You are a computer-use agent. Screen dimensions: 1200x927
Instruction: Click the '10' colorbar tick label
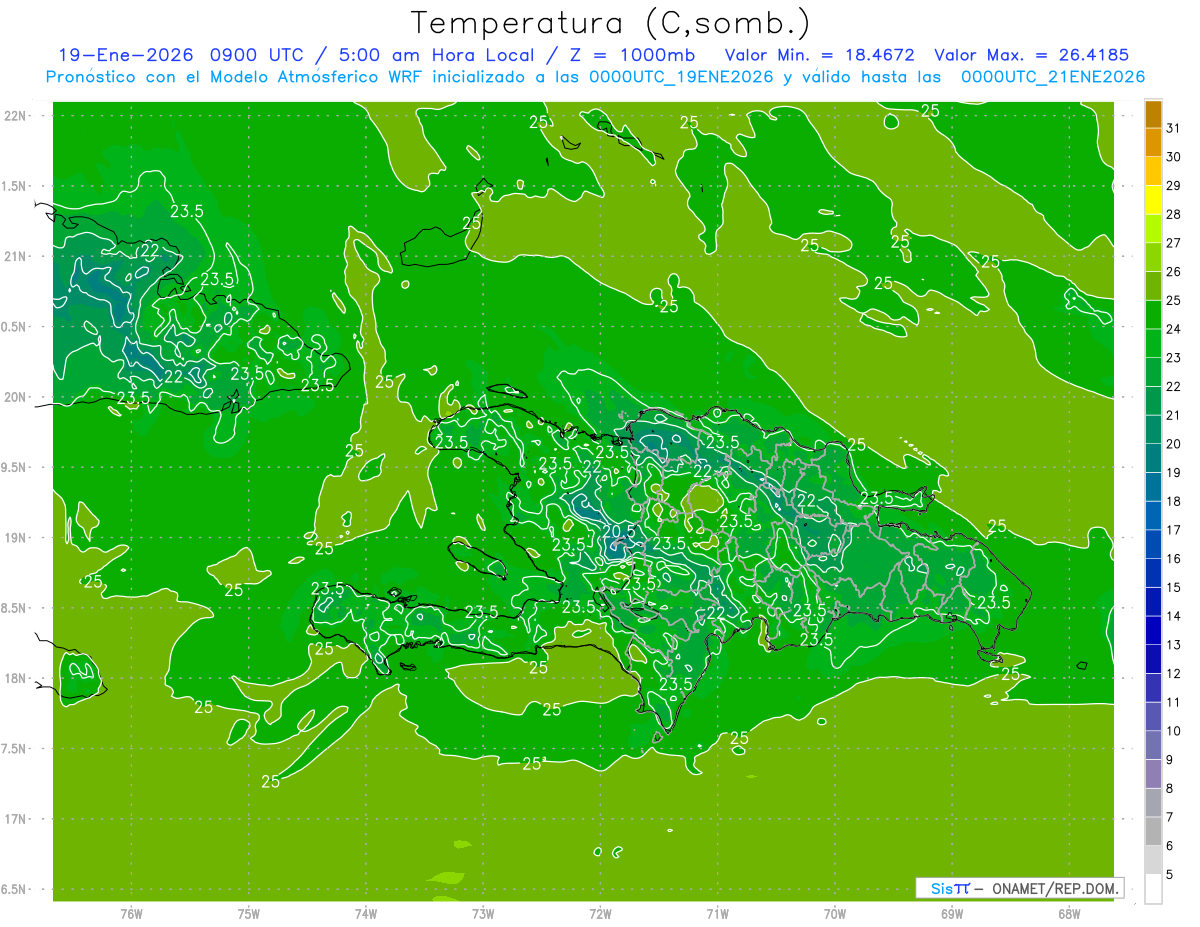[x=1173, y=731]
